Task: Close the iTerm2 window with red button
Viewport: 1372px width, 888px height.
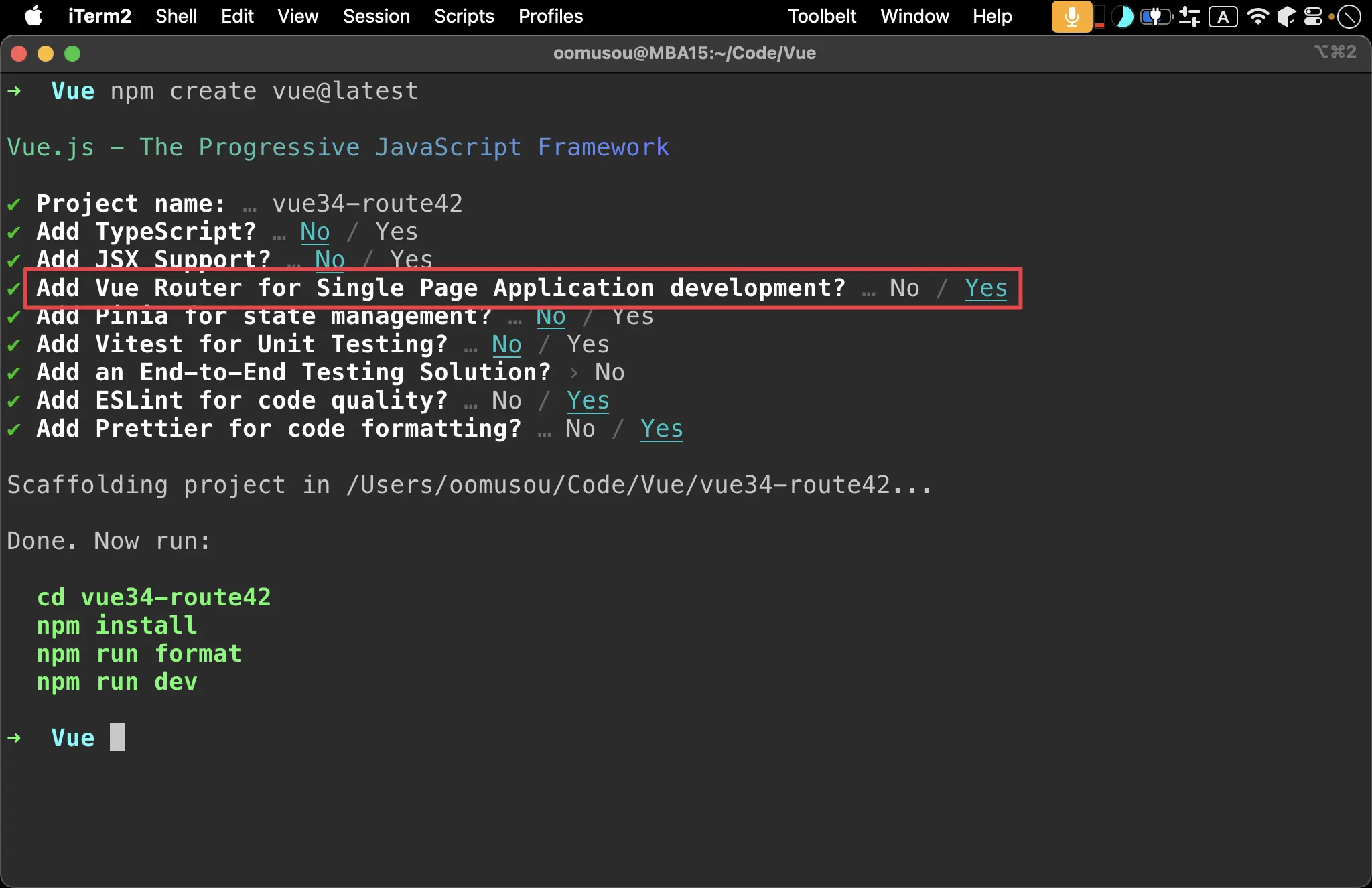Action: 19,54
